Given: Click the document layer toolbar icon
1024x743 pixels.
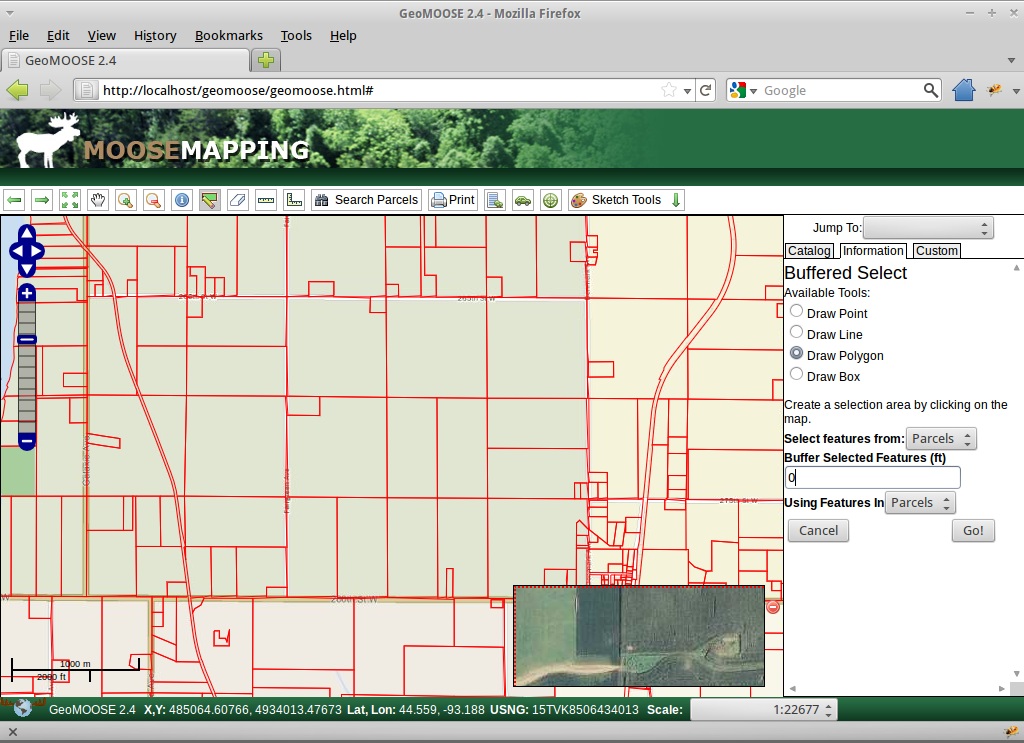Looking at the screenshot, I should pos(495,200).
